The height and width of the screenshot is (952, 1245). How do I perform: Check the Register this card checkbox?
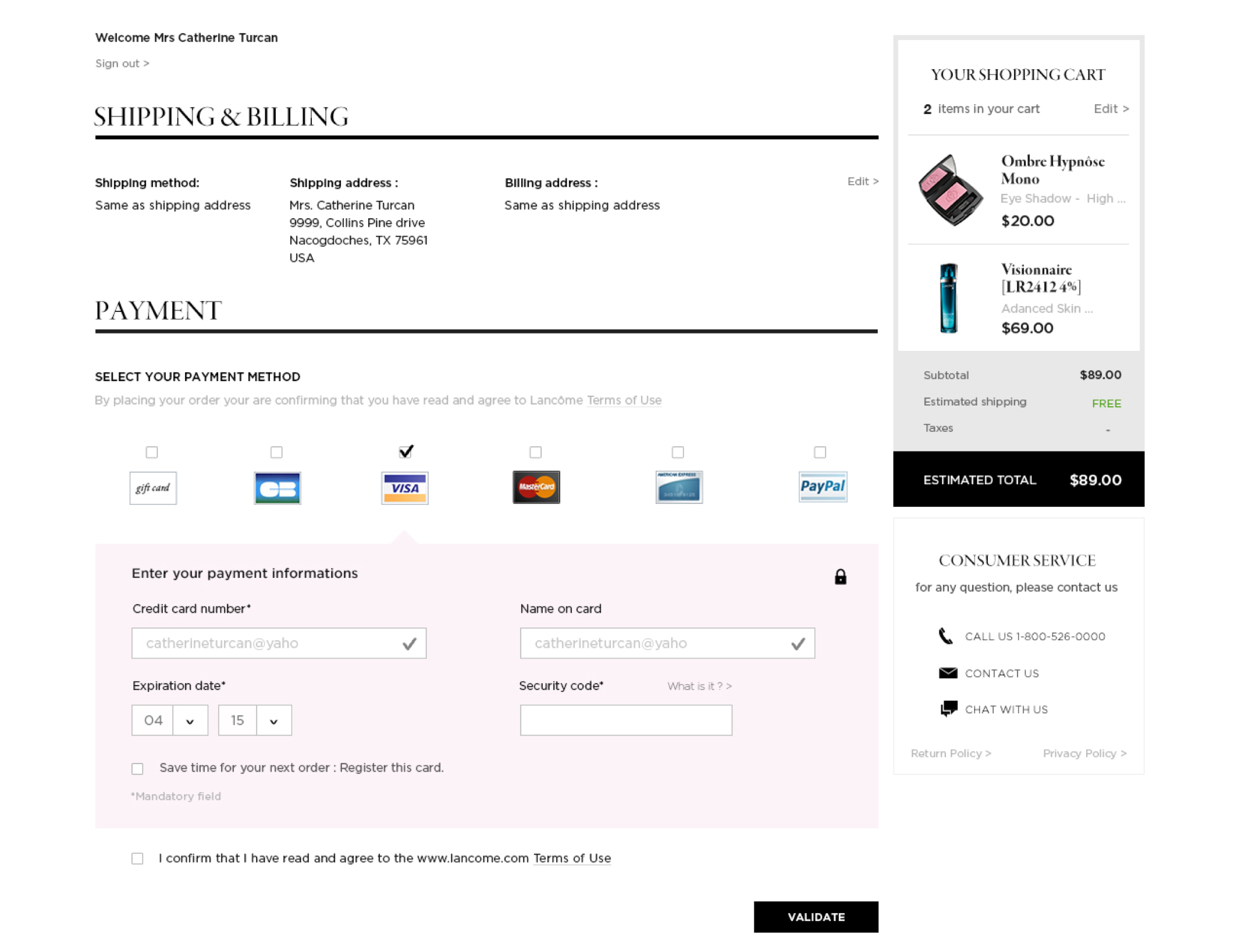[137, 769]
